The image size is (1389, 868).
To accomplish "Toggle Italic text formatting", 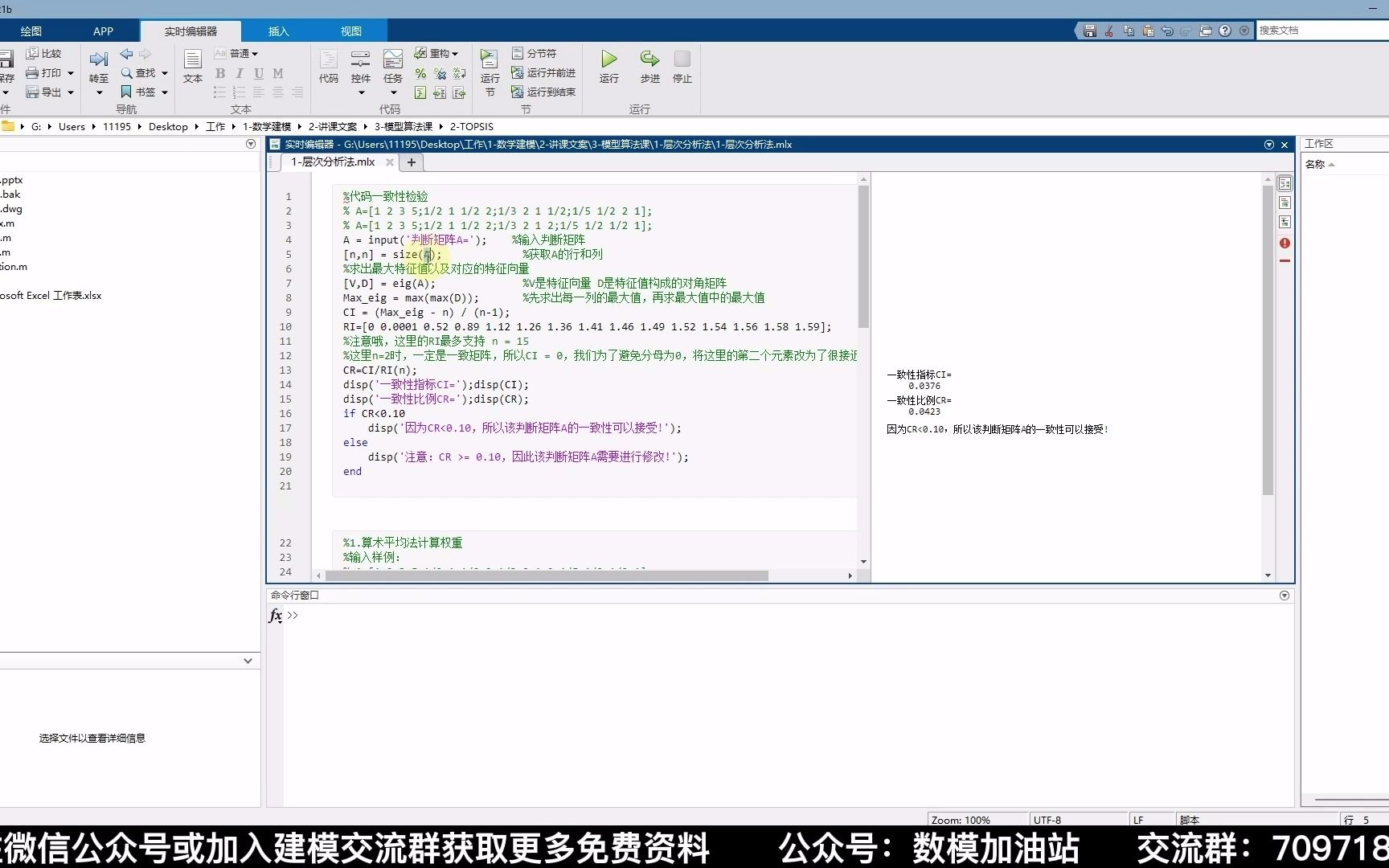I will pyautogui.click(x=240, y=73).
